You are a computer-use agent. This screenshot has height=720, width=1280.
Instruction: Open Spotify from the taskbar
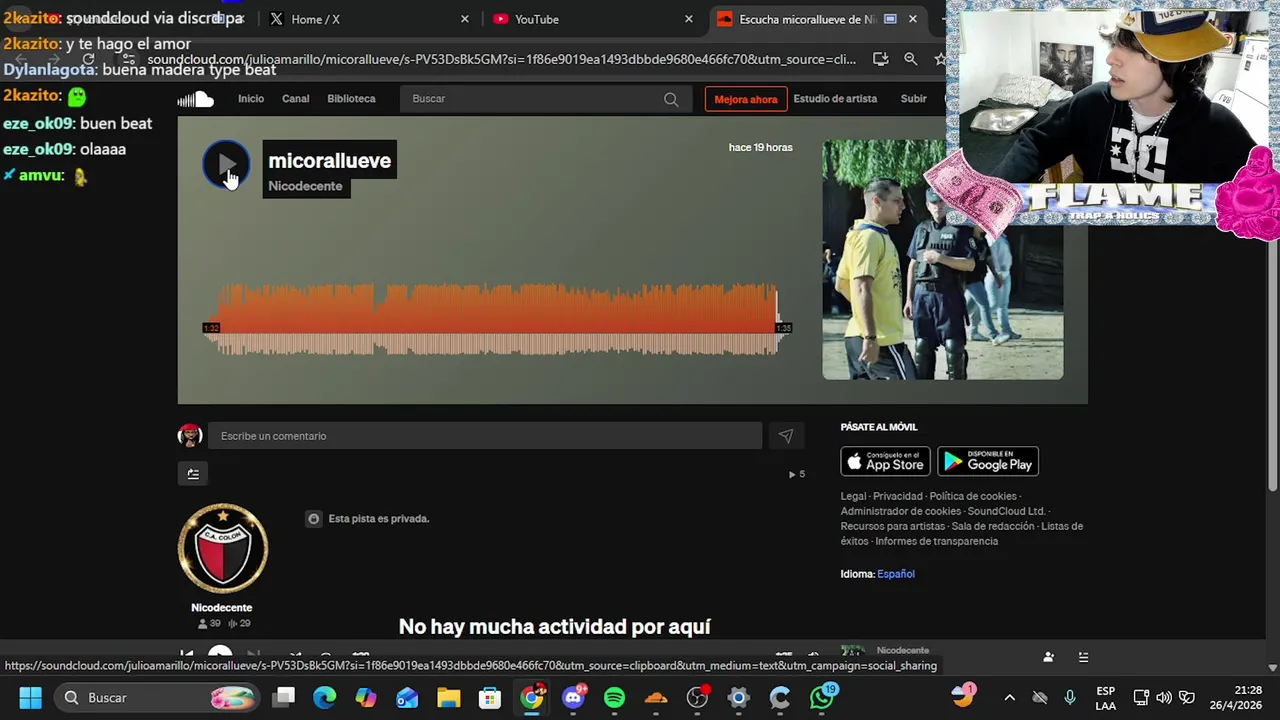pyautogui.click(x=614, y=697)
